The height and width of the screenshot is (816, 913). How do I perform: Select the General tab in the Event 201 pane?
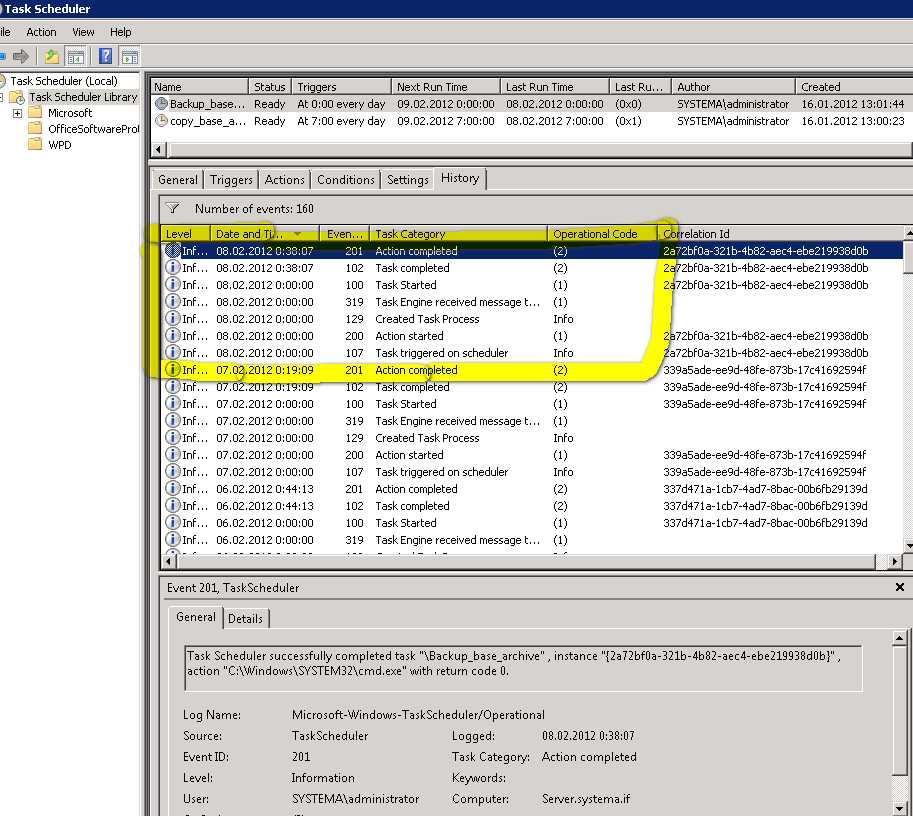click(196, 617)
